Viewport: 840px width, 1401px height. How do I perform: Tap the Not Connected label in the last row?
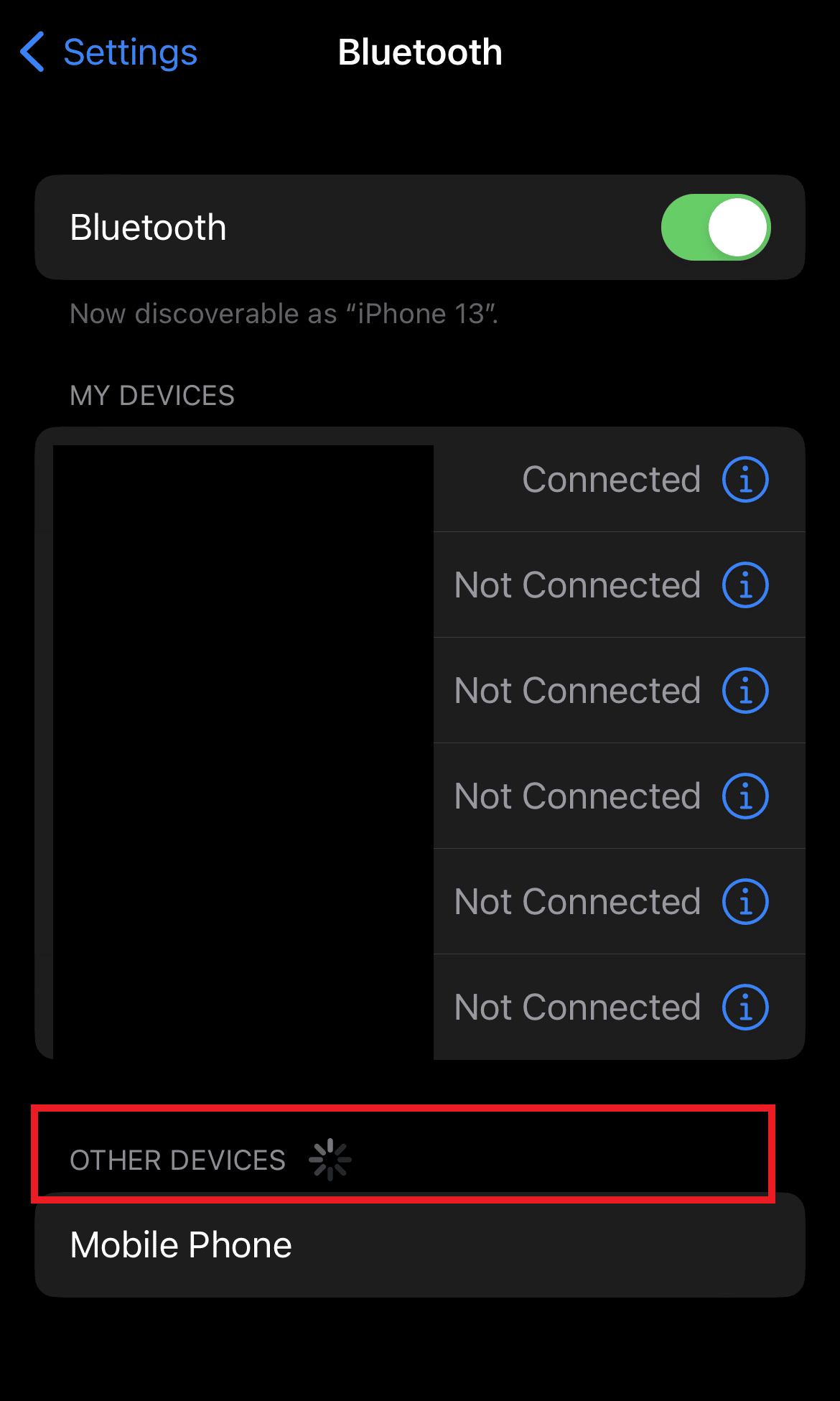click(578, 1007)
